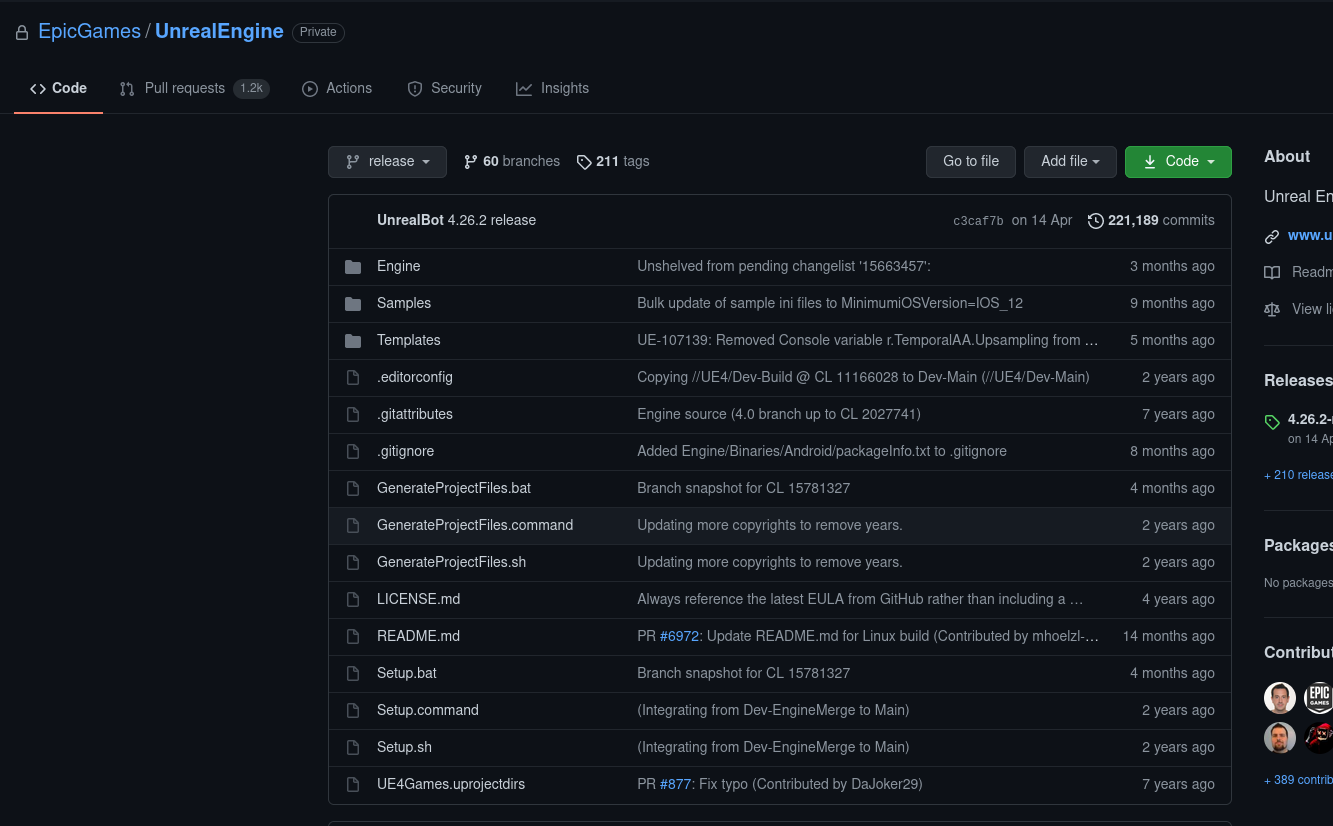The height and width of the screenshot is (826, 1333).
Task: View the 60 branches link
Action: (512, 161)
